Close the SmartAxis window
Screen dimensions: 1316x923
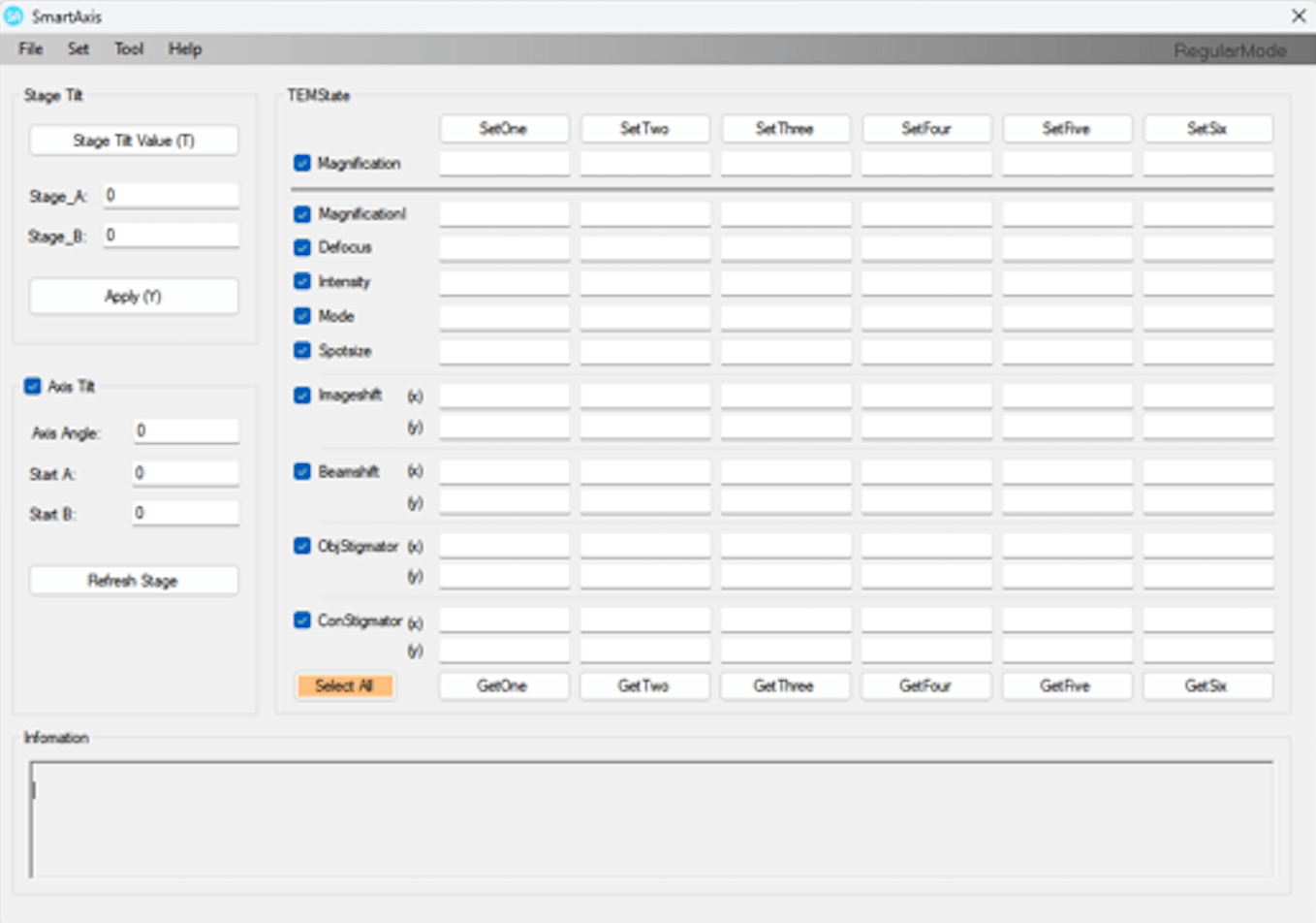click(1299, 16)
